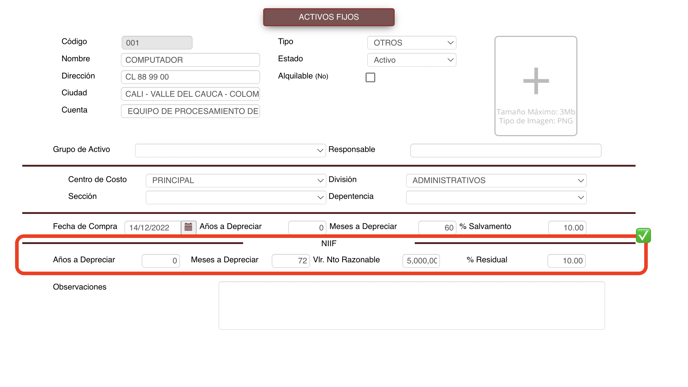Click the 'Observaciones' label
This screenshot has width=688, height=387.
79,287
